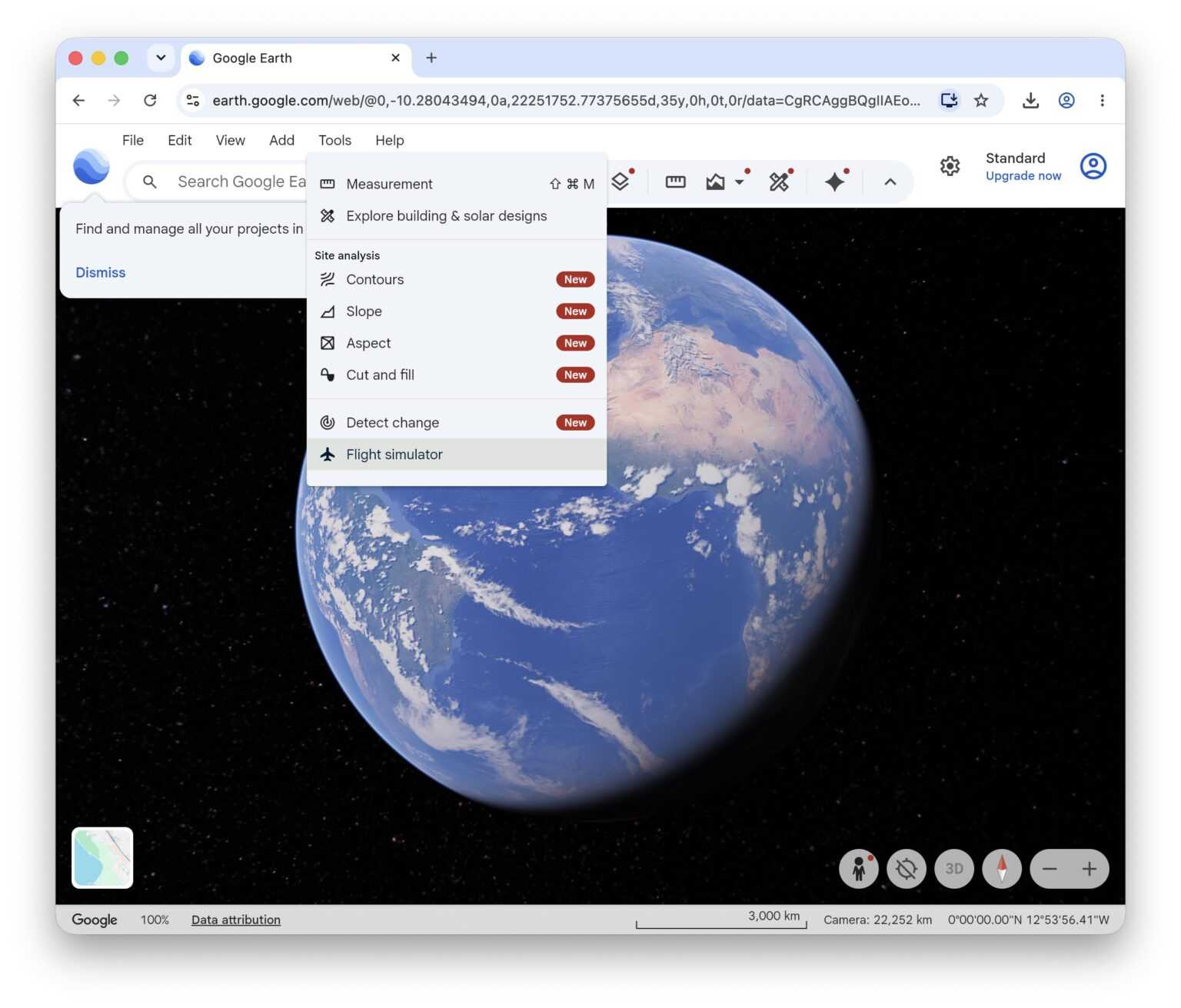Select Detect change menu entry
This screenshot has height=1008, width=1181.
457,423
